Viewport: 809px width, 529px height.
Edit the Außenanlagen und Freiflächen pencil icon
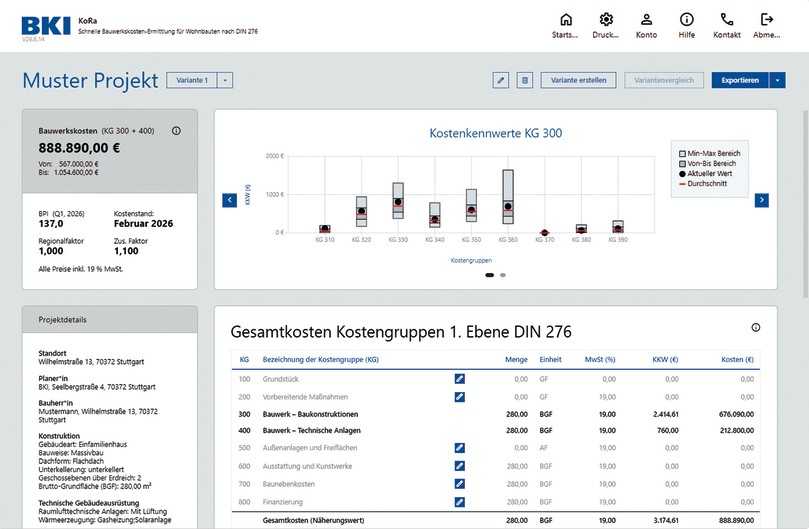(x=459, y=448)
